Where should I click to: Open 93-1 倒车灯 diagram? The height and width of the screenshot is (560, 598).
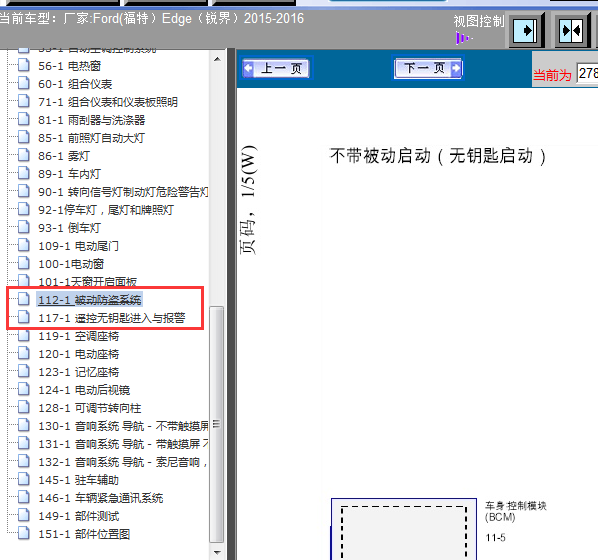(69, 228)
